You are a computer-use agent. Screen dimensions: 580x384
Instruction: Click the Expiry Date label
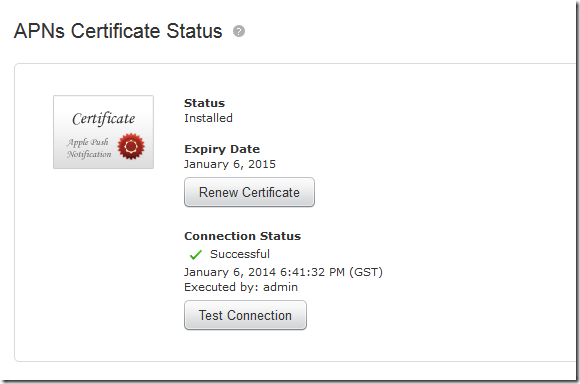click(222, 149)
